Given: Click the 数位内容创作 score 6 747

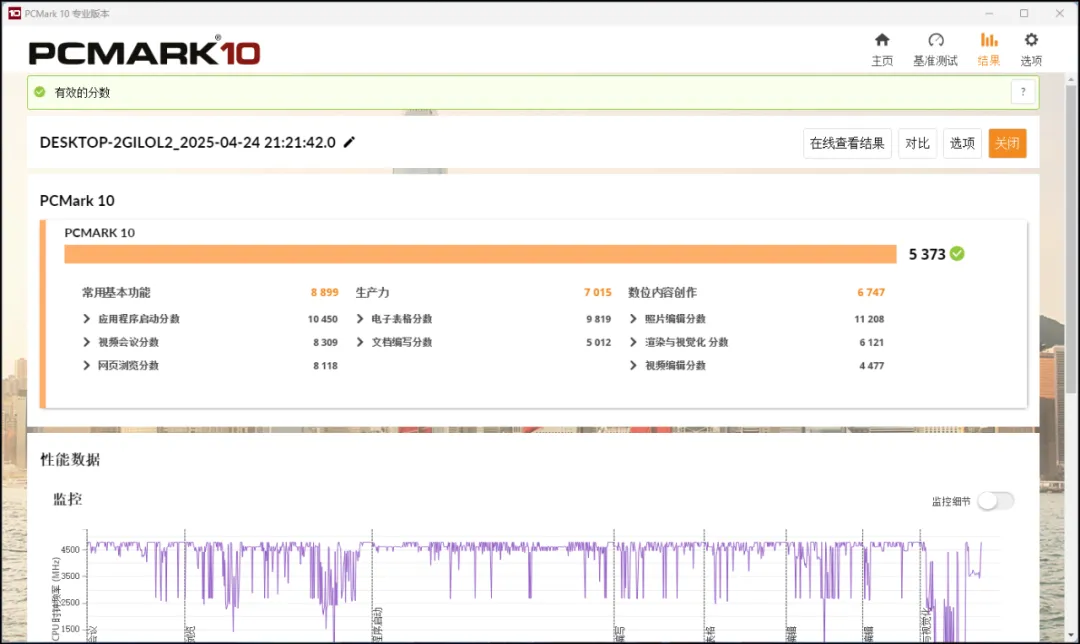Looking at the screenshot, I should (x=871, y=292).
